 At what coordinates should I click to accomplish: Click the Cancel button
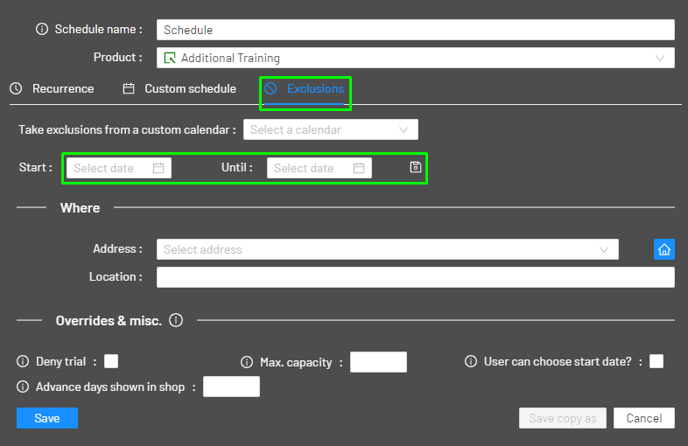point(644,418)
